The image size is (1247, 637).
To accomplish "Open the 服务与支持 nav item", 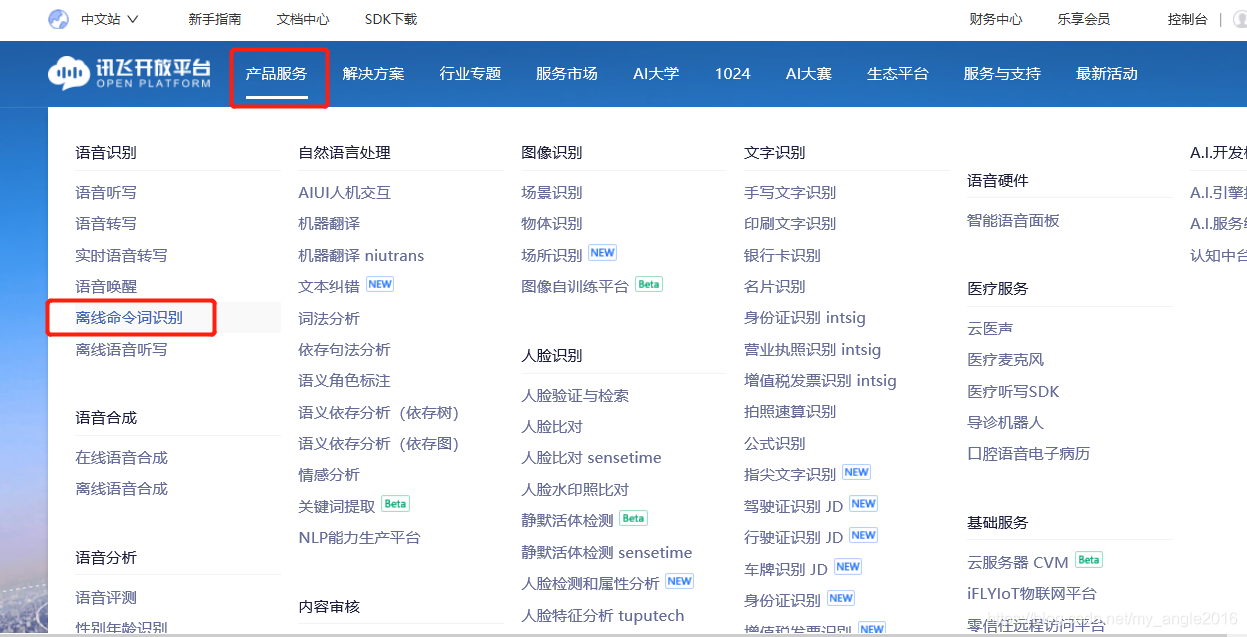I will pos(1002,73).
